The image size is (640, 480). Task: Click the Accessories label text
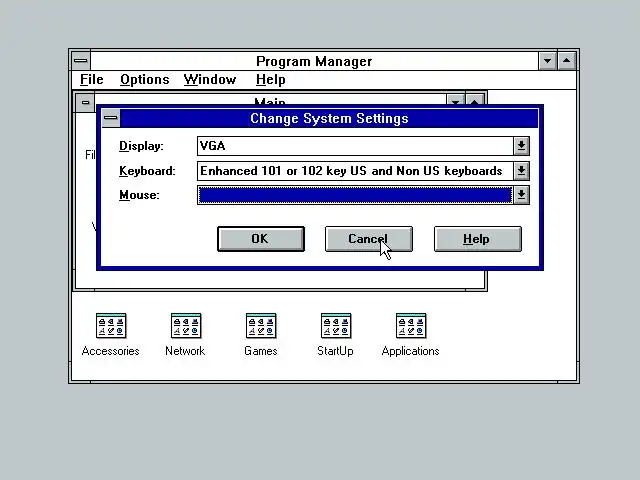111,351
